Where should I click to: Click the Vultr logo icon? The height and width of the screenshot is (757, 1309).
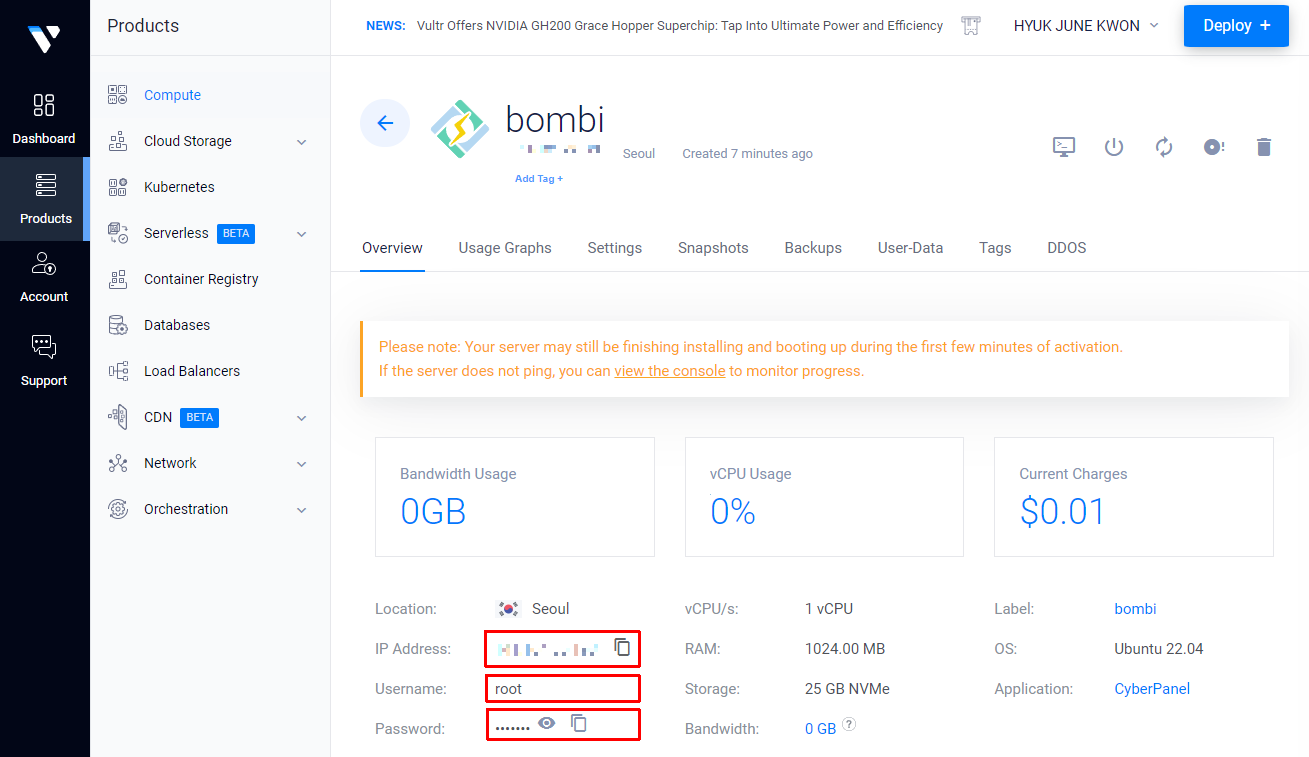click(44, 38)
